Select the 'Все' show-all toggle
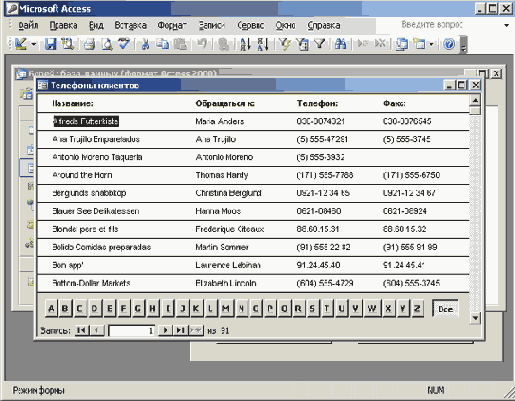This screenshot has width=515, height=401. point(445,309)
